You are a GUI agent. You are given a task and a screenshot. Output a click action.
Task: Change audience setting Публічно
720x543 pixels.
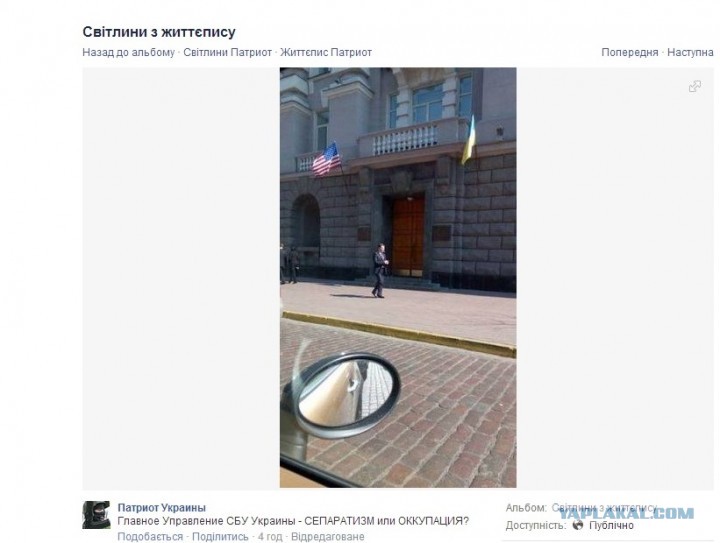(611, 525)
